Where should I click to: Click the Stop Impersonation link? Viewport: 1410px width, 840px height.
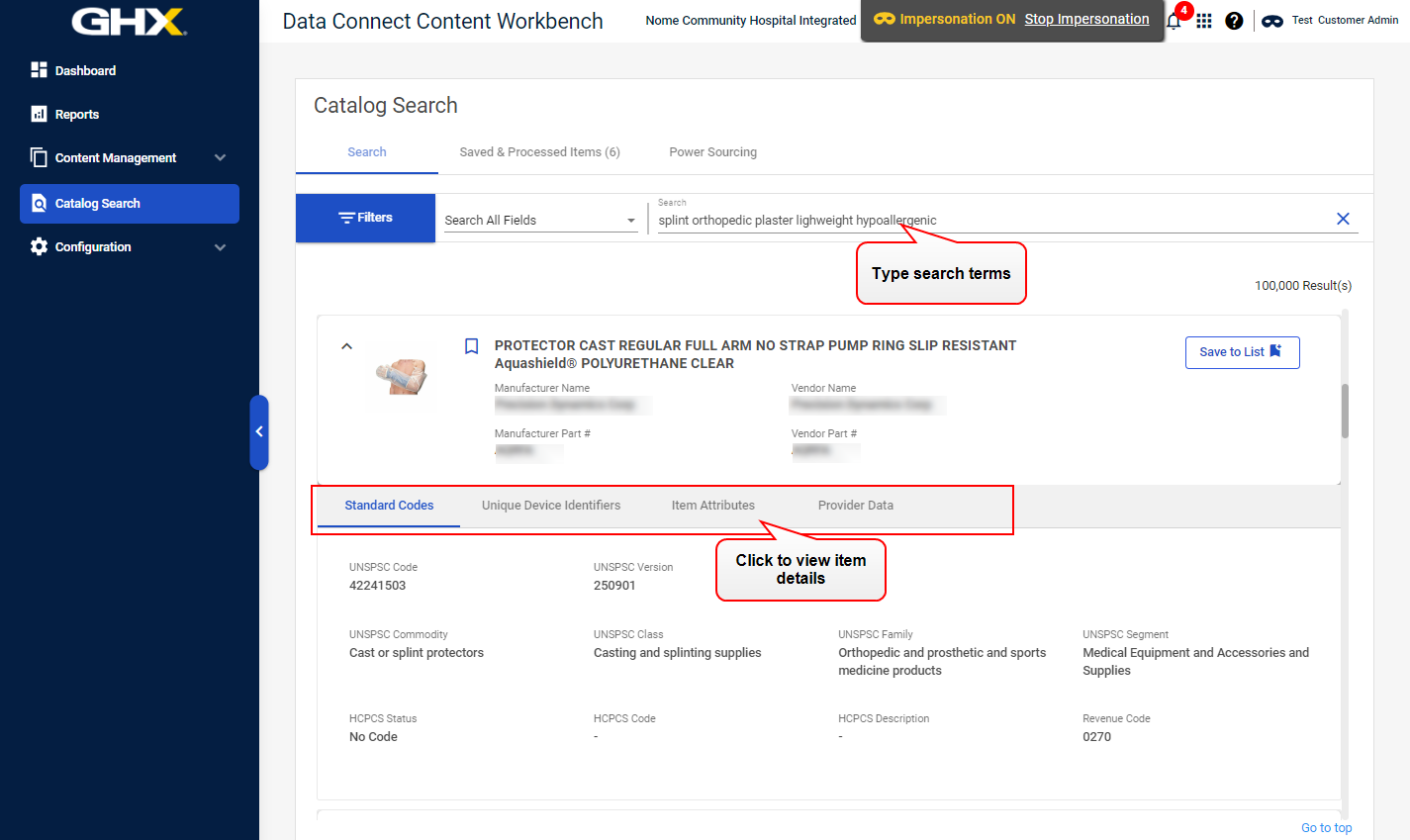[1086, 19]
